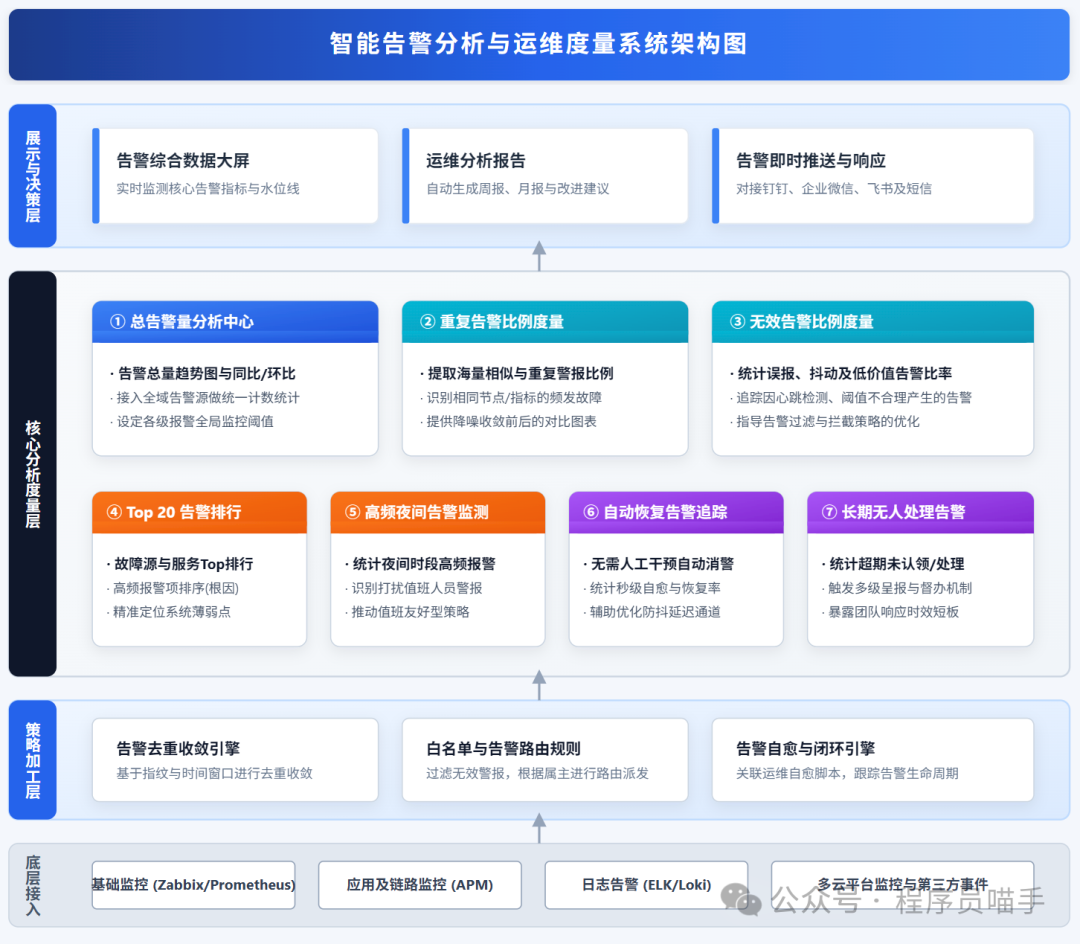This screenshot has width=1080, height=944.
Task: Click text 提取海量相似与重复警报比例
Action: pos(520,373)
